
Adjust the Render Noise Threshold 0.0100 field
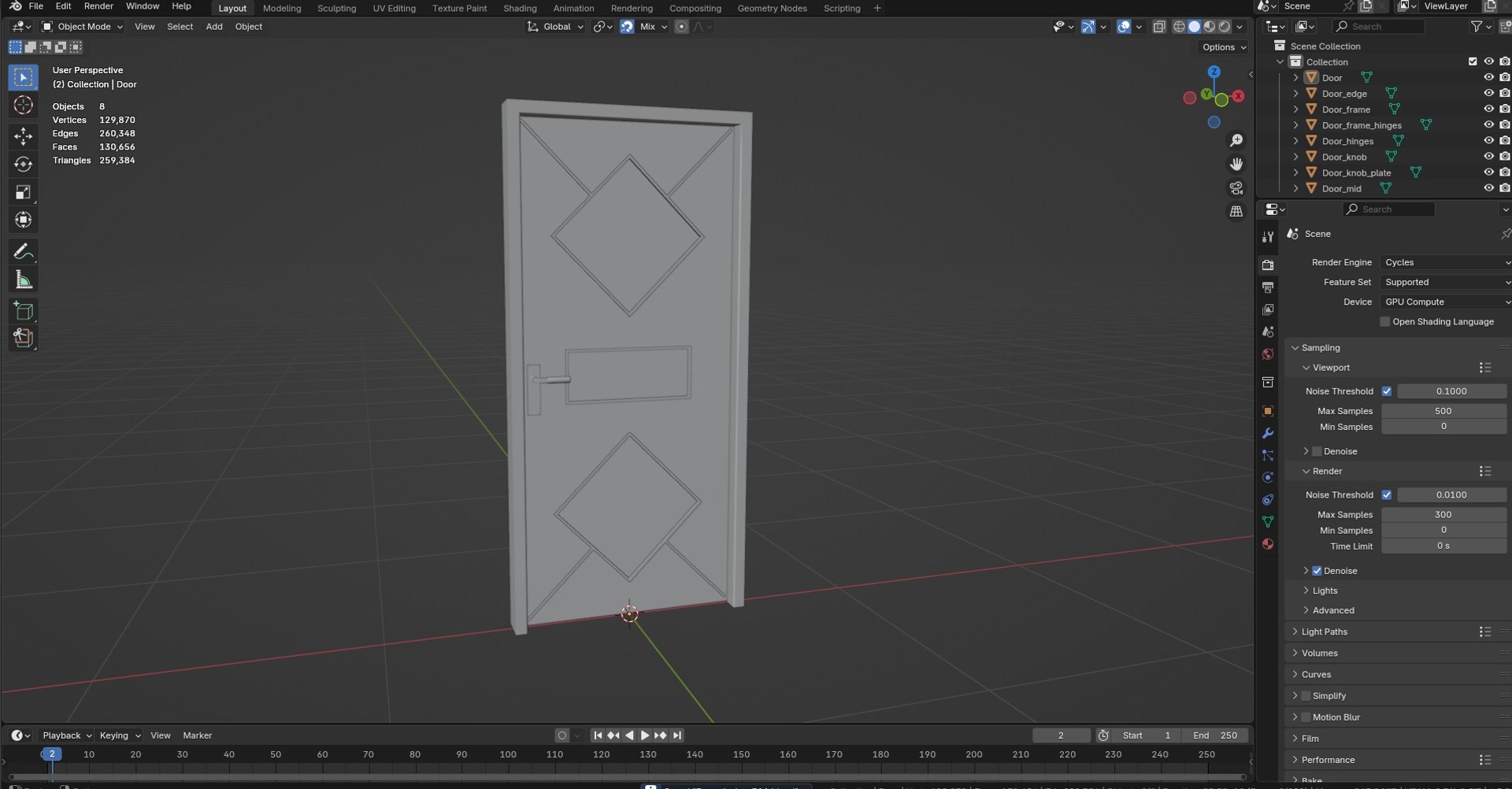pyautogui.click(x=1451, y=495)
